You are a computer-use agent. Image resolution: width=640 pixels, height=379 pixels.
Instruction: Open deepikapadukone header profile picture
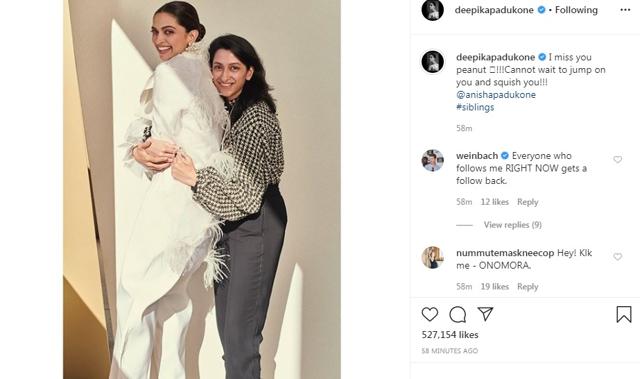pyautogui.click(x=433, y=10)
